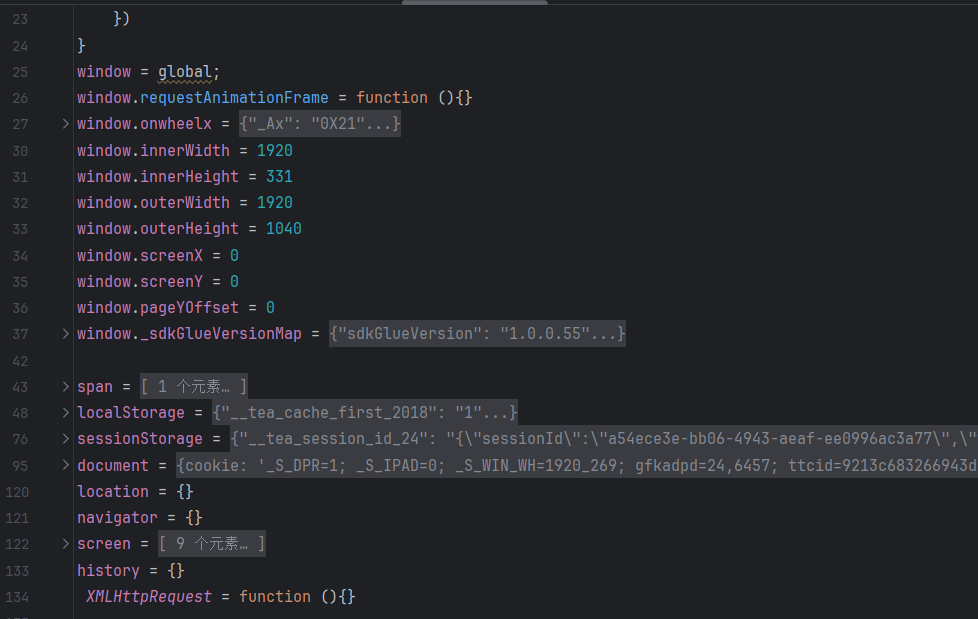Click the screen variable name on line 122

click(104, 543)
